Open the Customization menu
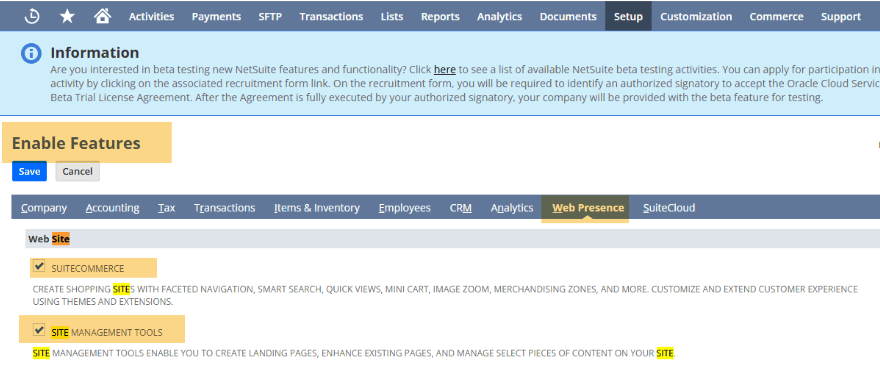This screenshot has height=367, width=880. click(696, 16)
